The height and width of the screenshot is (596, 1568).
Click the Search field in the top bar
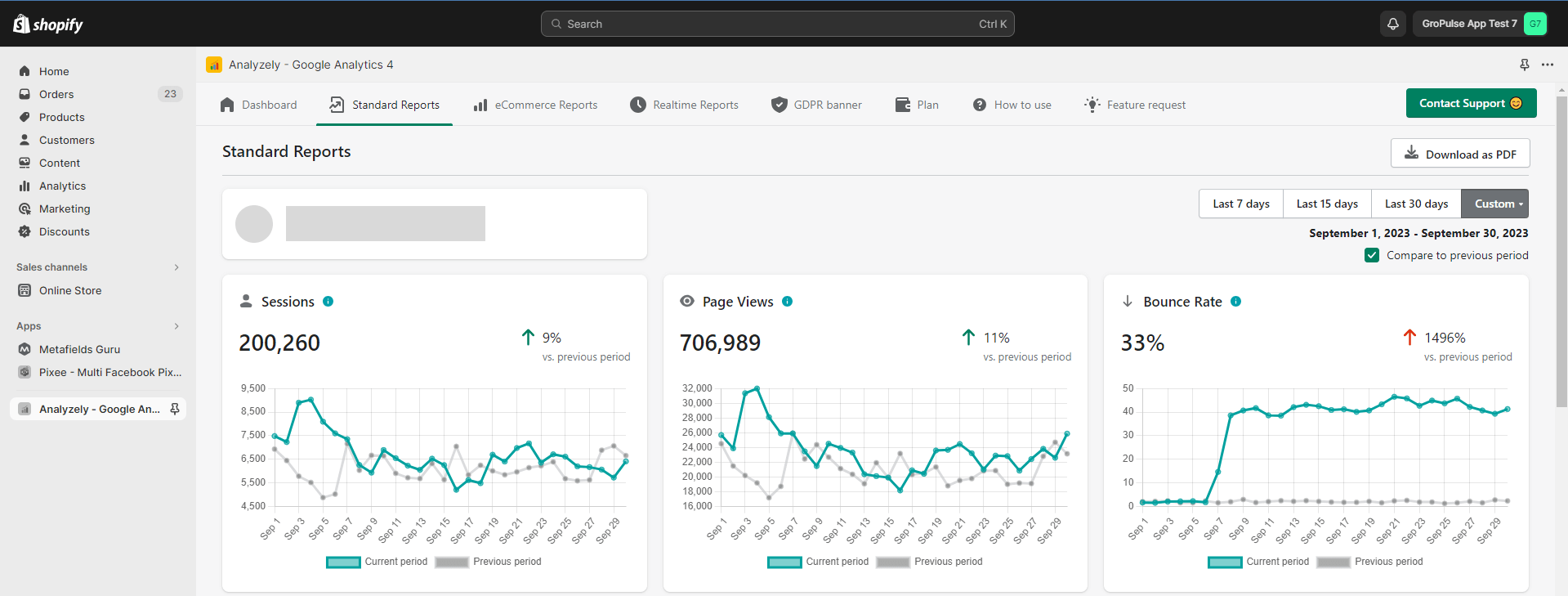[x=777, y=24]
